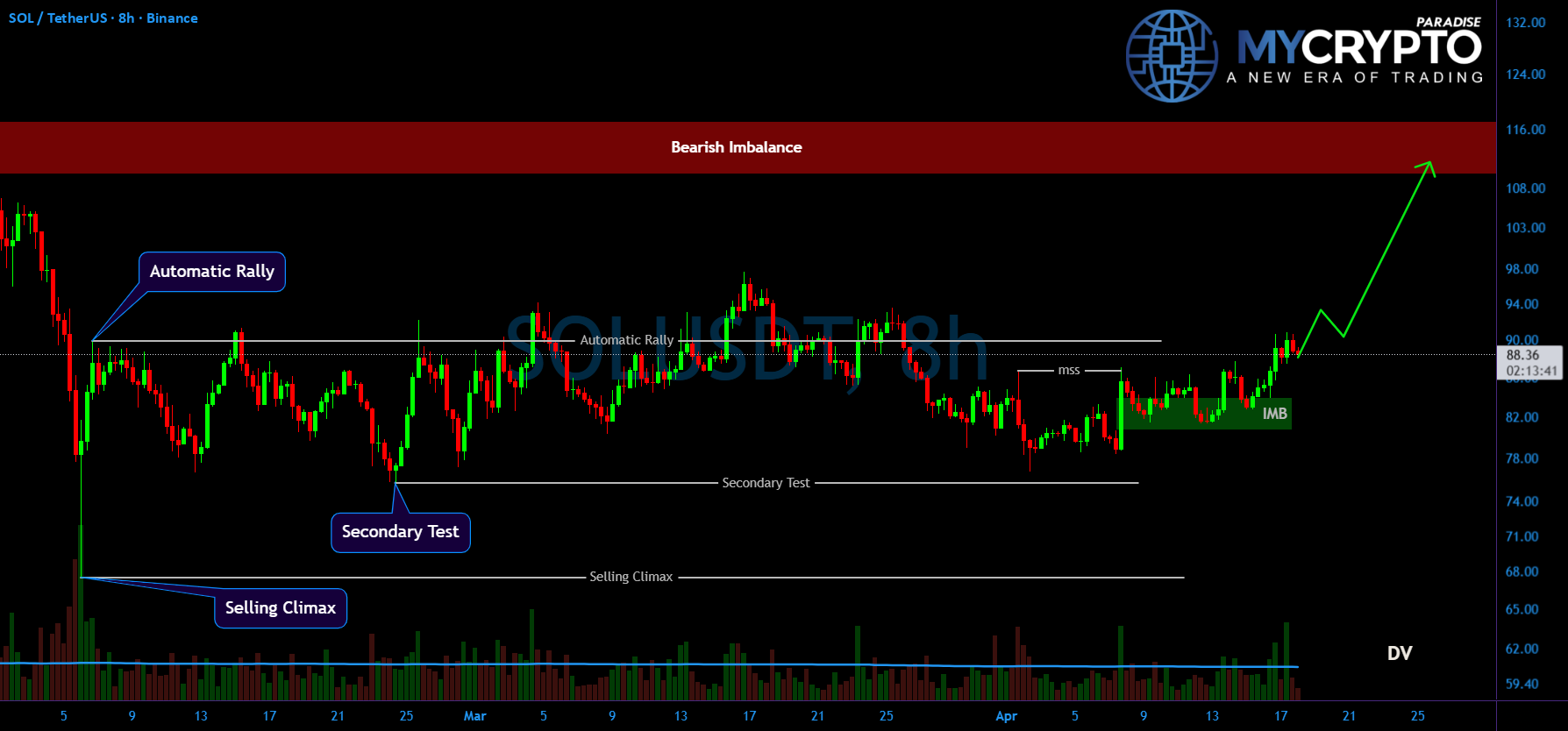Click the 59.40 price axis value
1568x731 pixels.
[x=1522, y=684]
